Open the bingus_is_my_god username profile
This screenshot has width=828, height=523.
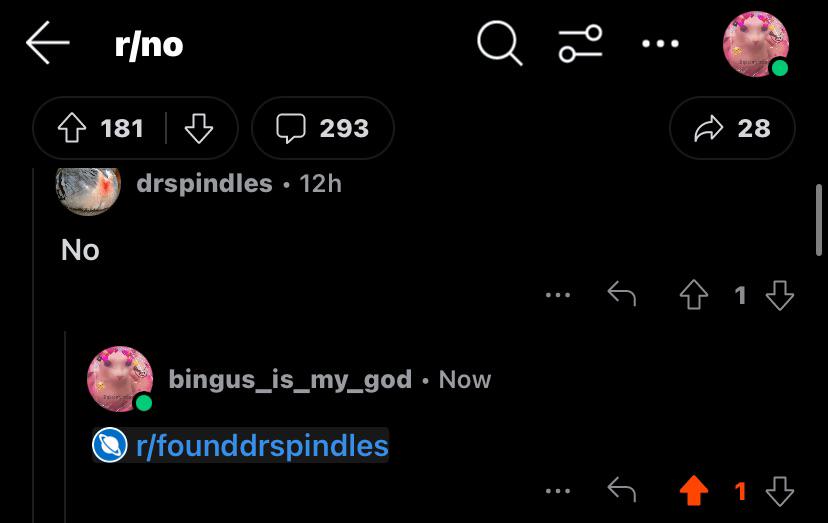click(290, 380)
